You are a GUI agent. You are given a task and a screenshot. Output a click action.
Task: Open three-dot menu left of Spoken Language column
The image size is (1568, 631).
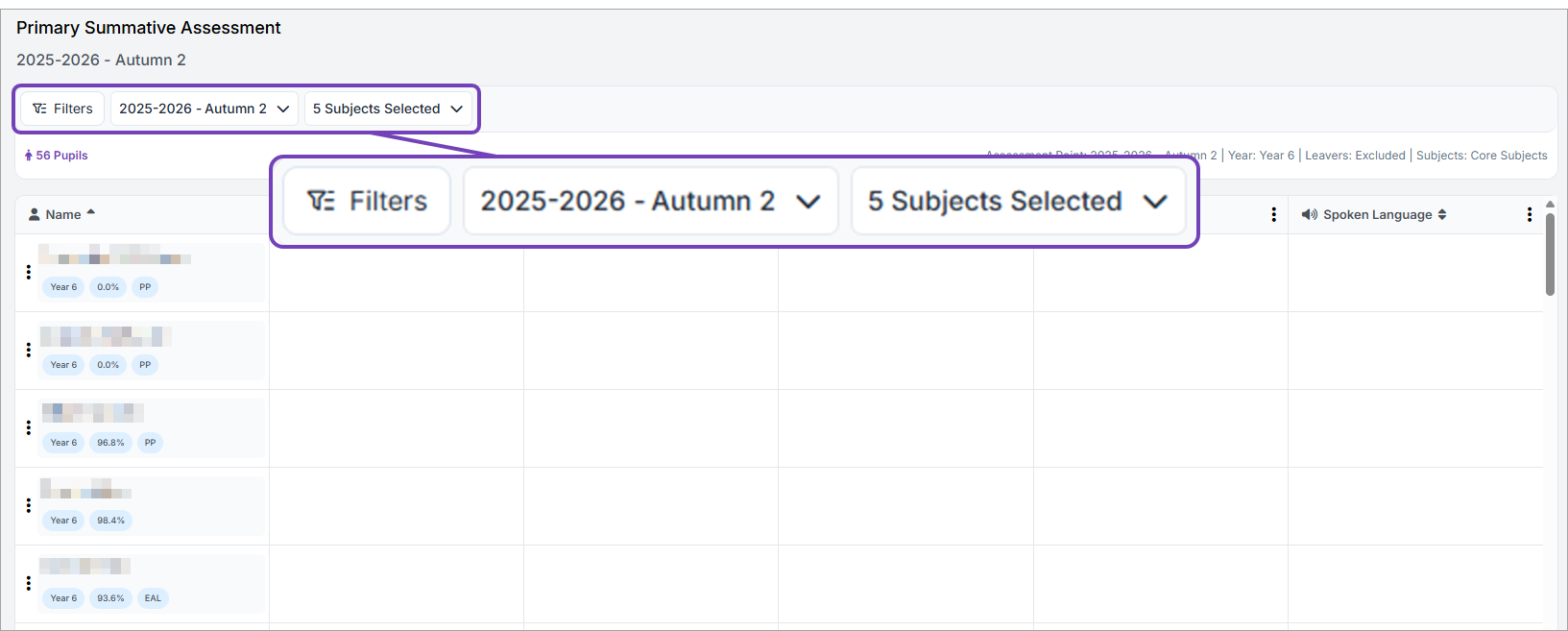coord(1274,214)
